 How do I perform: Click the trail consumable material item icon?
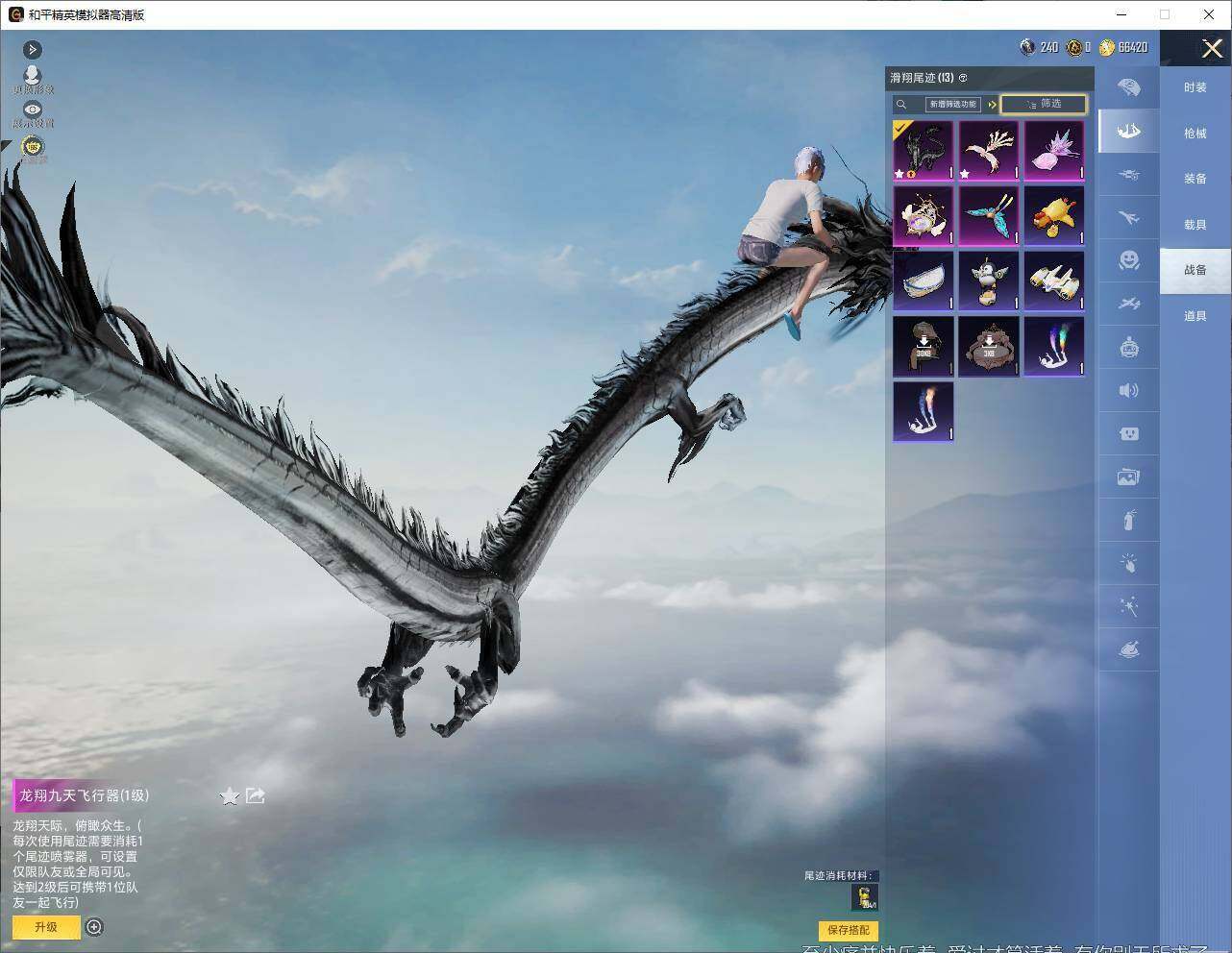point(864,897)
